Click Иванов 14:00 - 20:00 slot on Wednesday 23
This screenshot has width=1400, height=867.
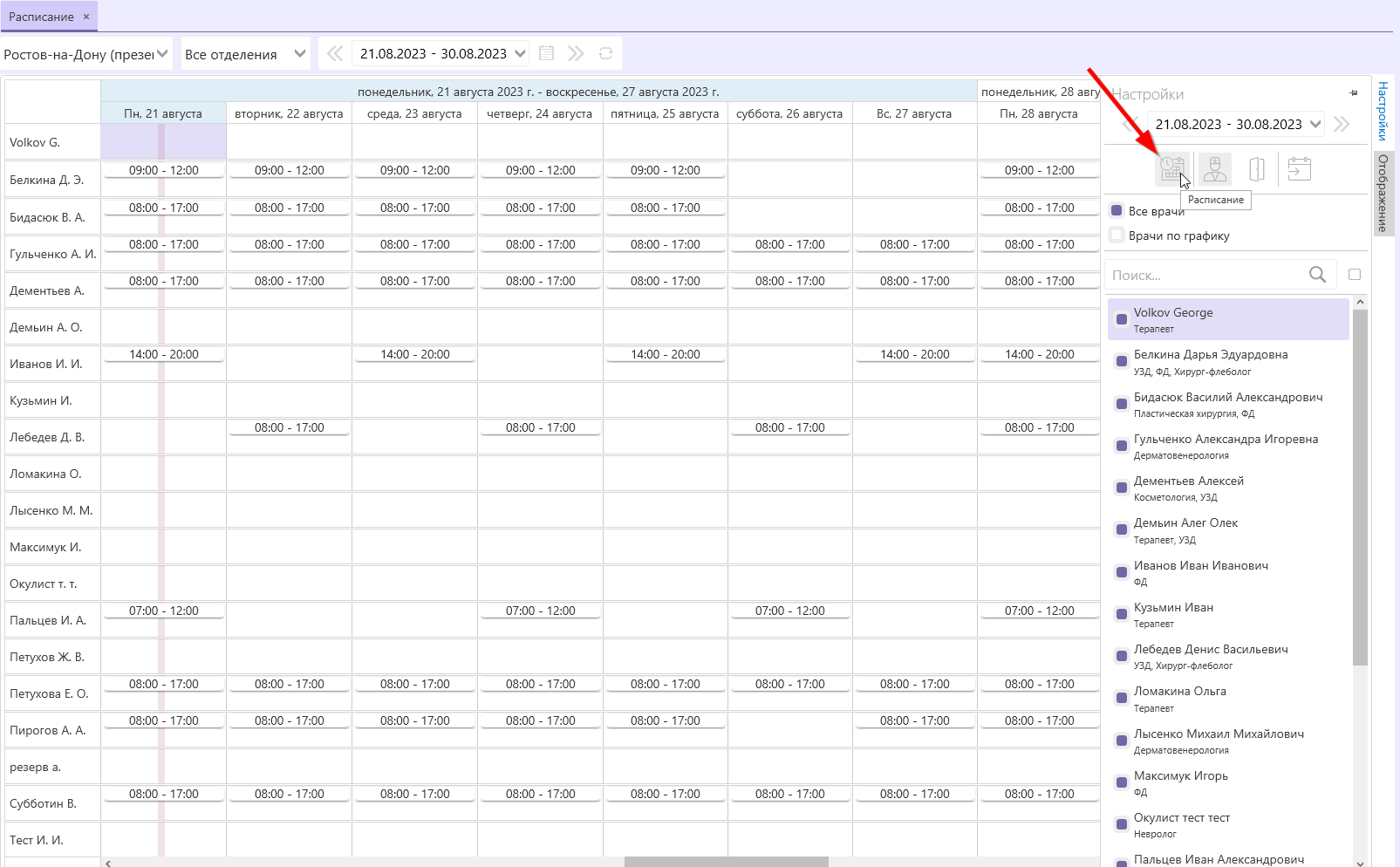(415, 354)
